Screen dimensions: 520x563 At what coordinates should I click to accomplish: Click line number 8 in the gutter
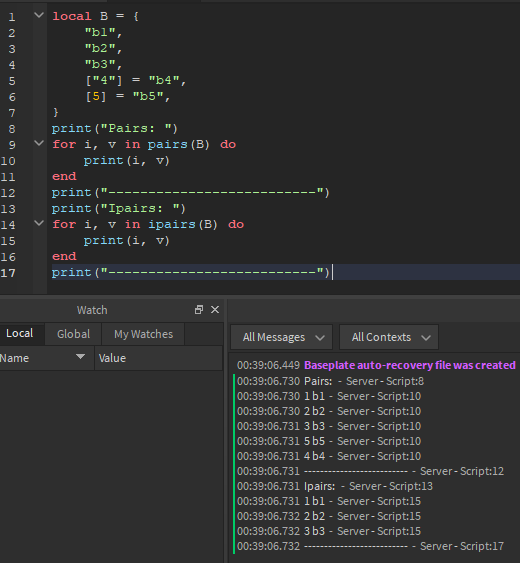tap(11, 129)
